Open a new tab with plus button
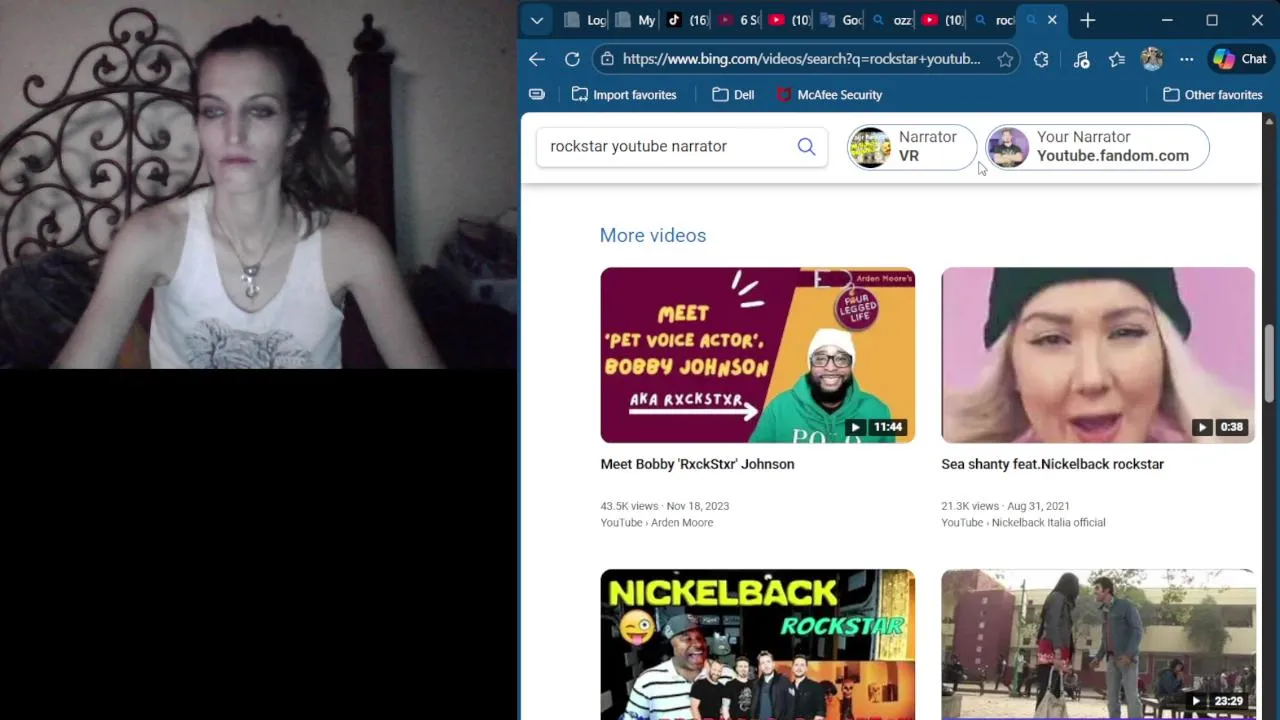 point(1088,20)
